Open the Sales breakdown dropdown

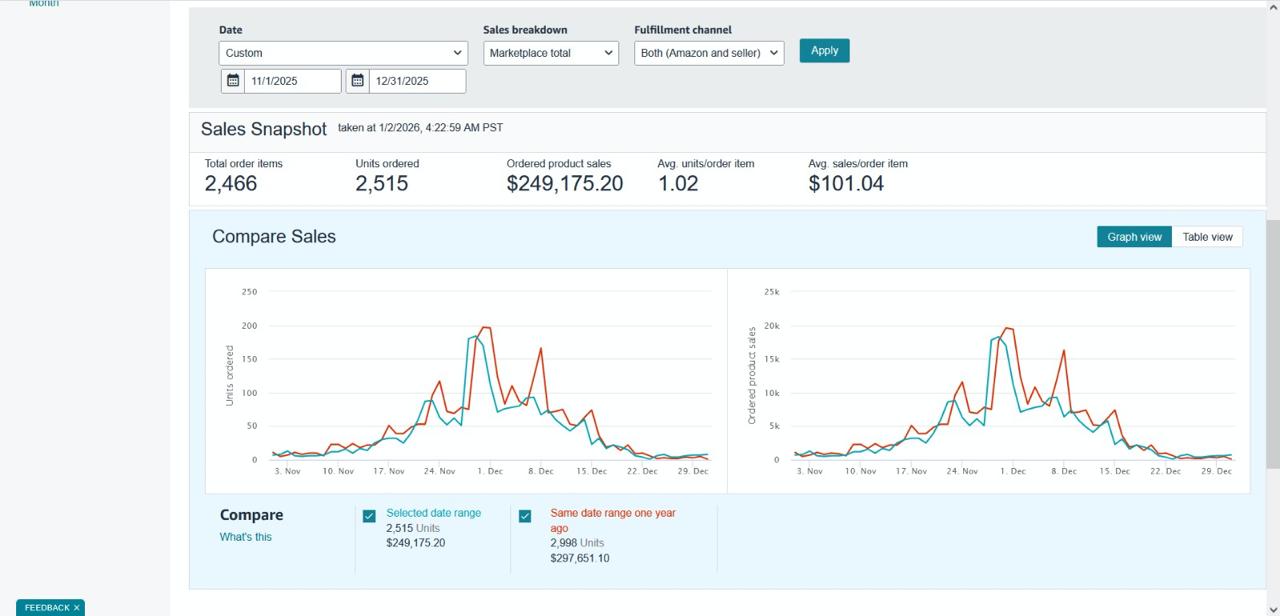click(x=551, y=53)
